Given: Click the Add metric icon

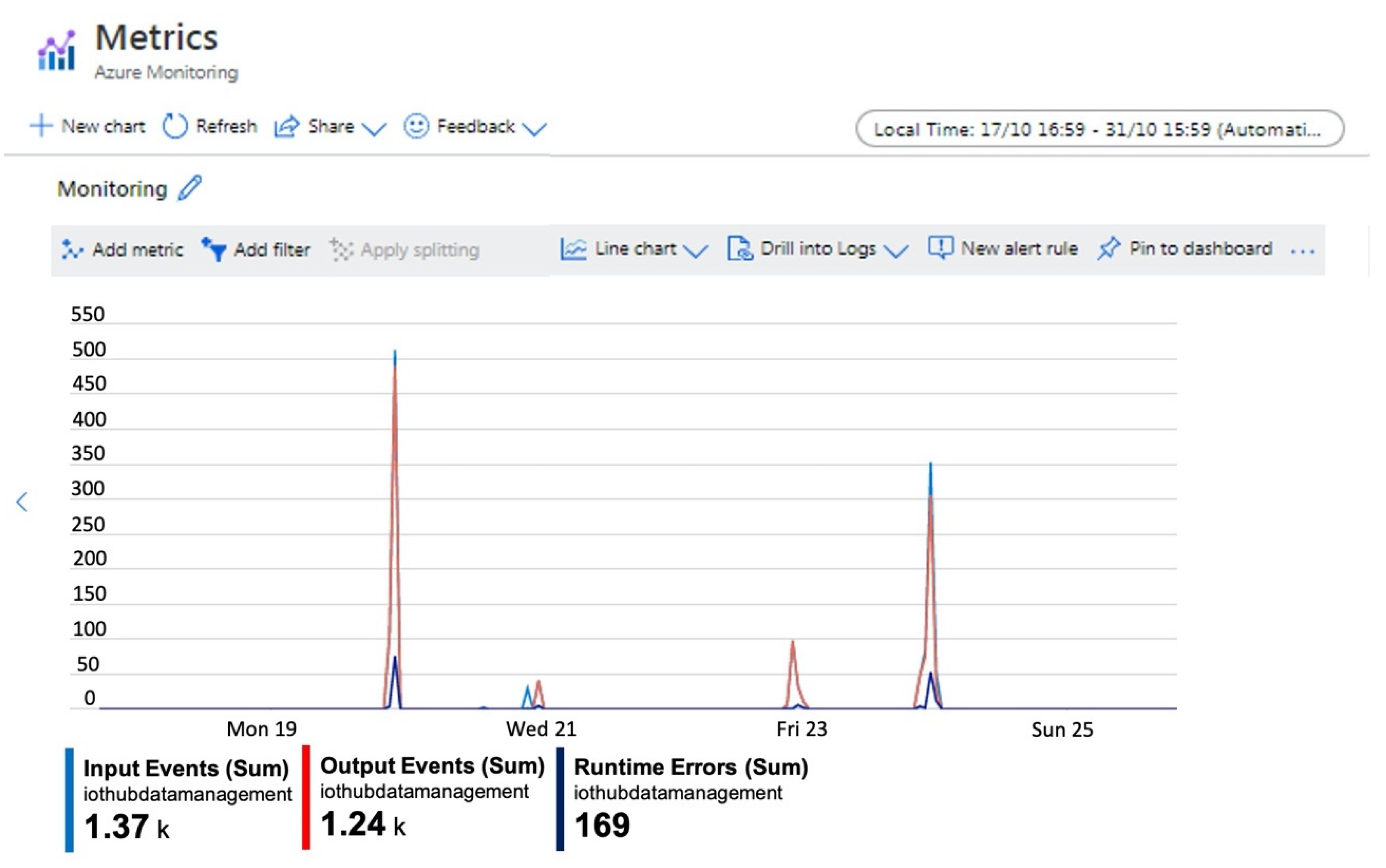Looking at the screenshot, I should [72, 249].
